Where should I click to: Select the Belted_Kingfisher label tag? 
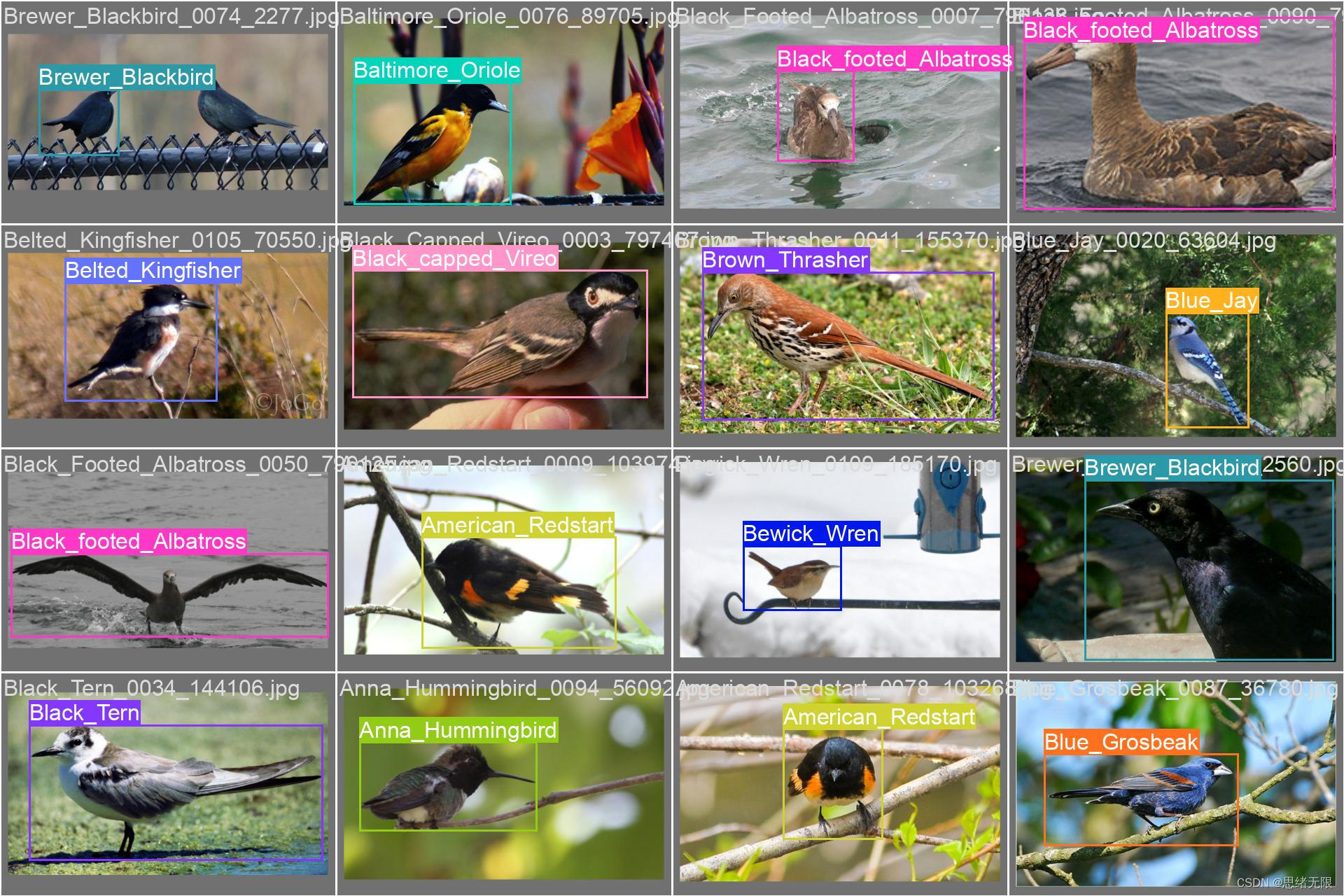(x=153, y=271)
